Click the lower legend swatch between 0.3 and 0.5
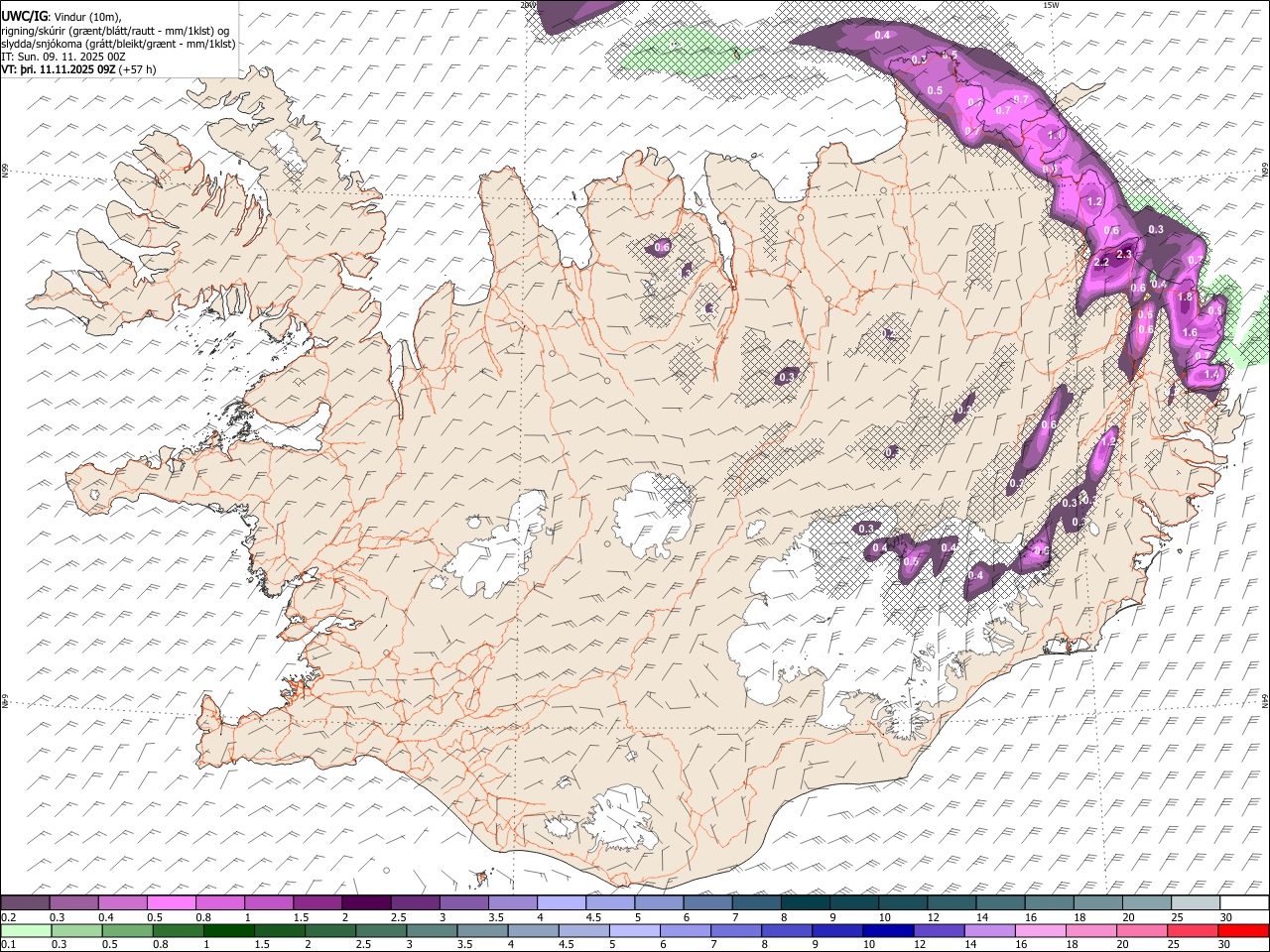The width and height of the screenshot is (1270, 952). pos(76,930)
